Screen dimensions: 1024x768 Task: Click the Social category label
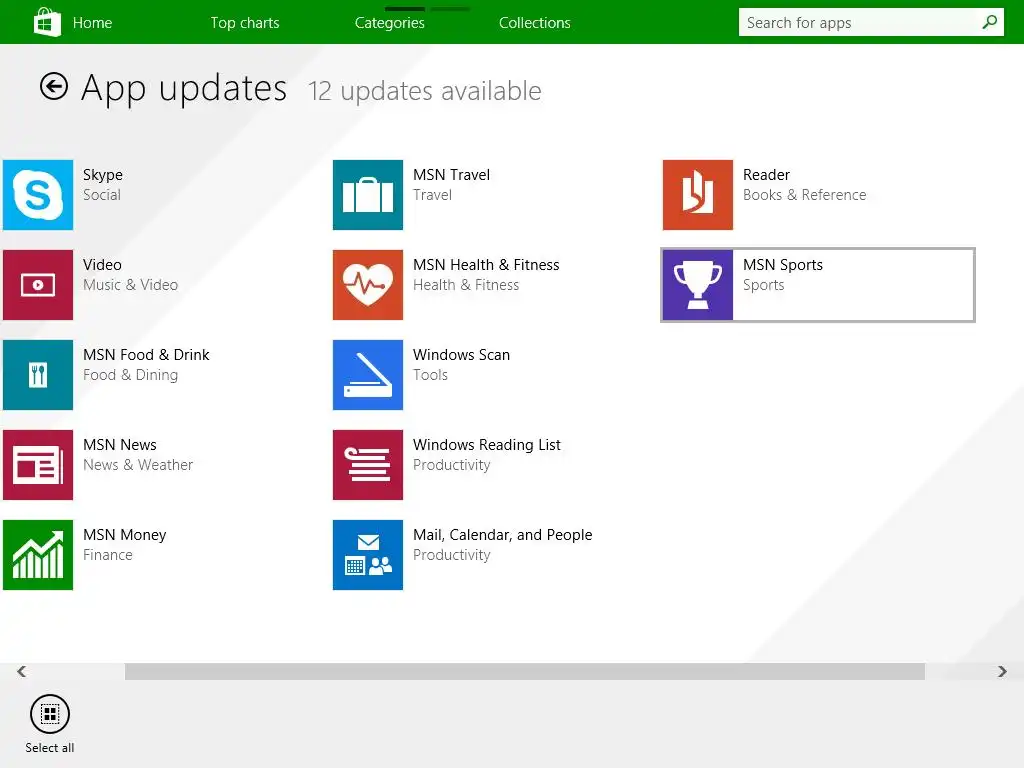click(x=102, y=195)
